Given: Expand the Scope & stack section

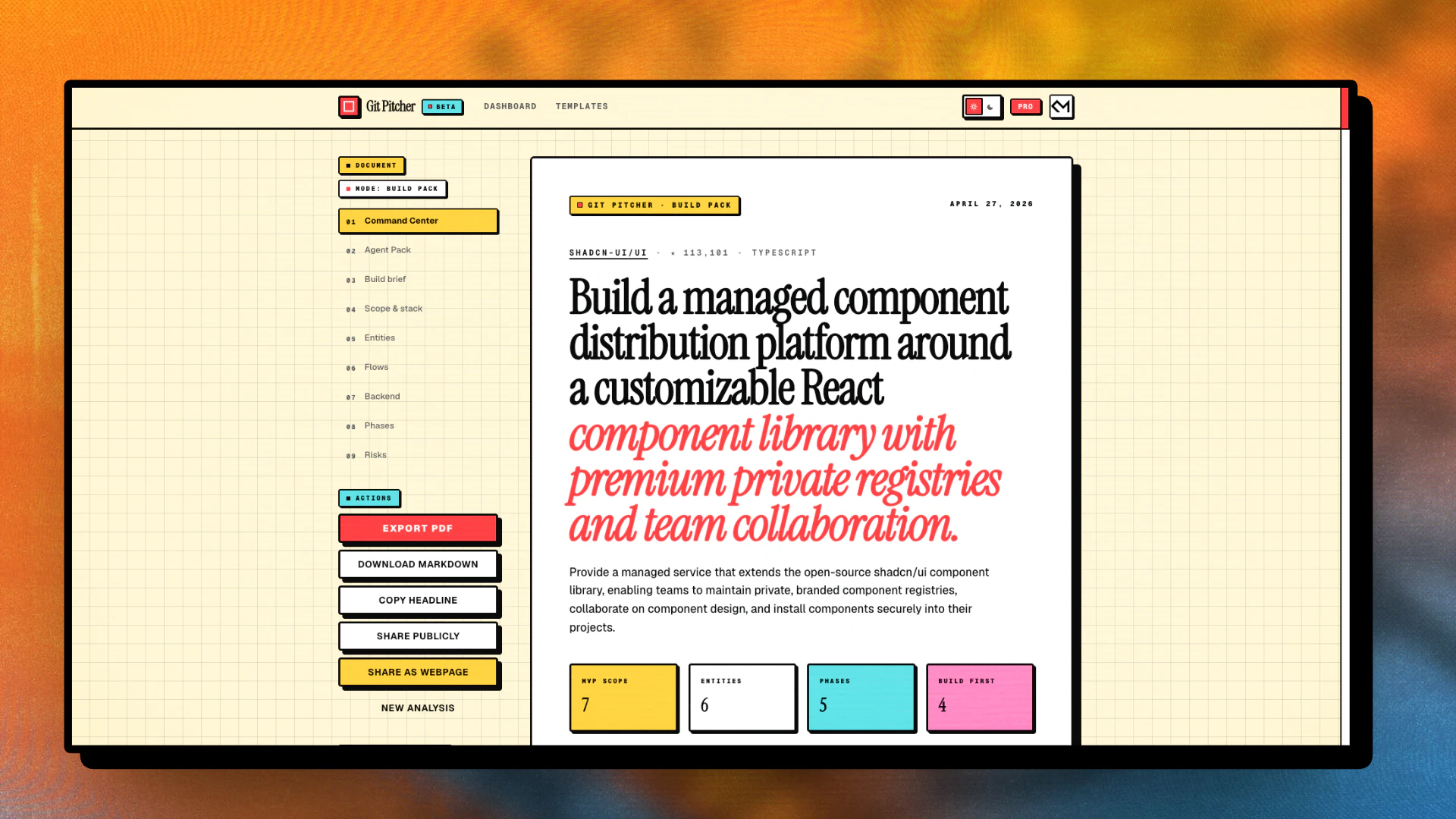Looking at the screenshot, I should pos(394,309).
